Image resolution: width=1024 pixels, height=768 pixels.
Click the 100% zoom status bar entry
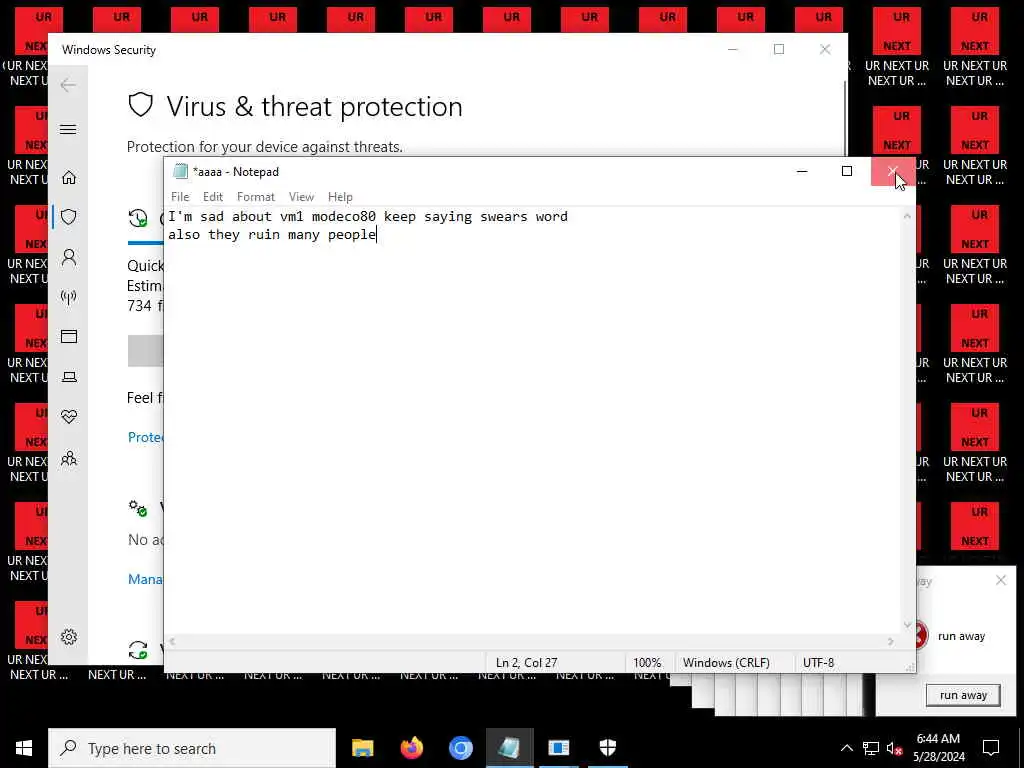(x=647, y=662)
